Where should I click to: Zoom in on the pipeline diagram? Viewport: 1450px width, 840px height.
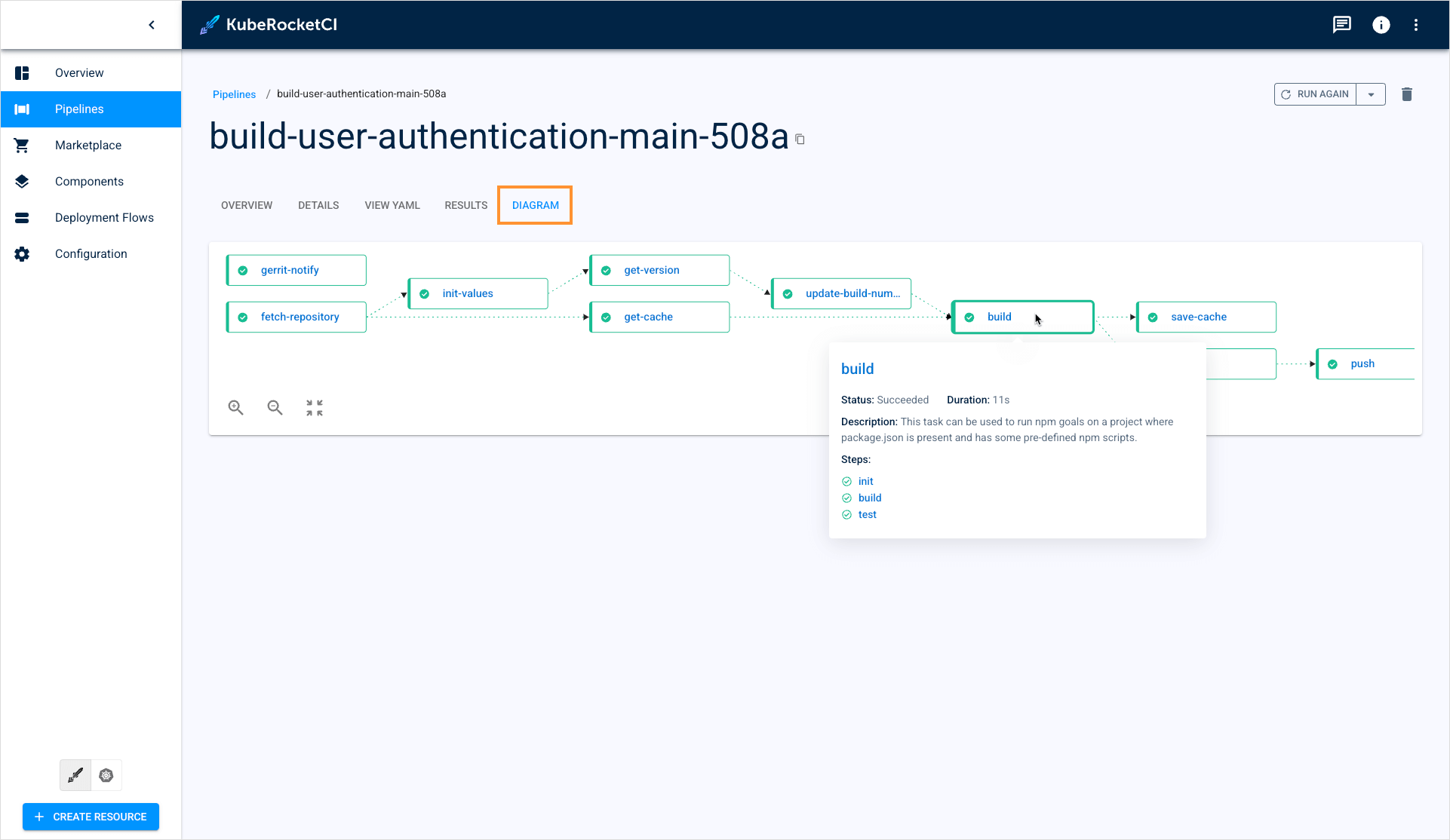[235, 408]
